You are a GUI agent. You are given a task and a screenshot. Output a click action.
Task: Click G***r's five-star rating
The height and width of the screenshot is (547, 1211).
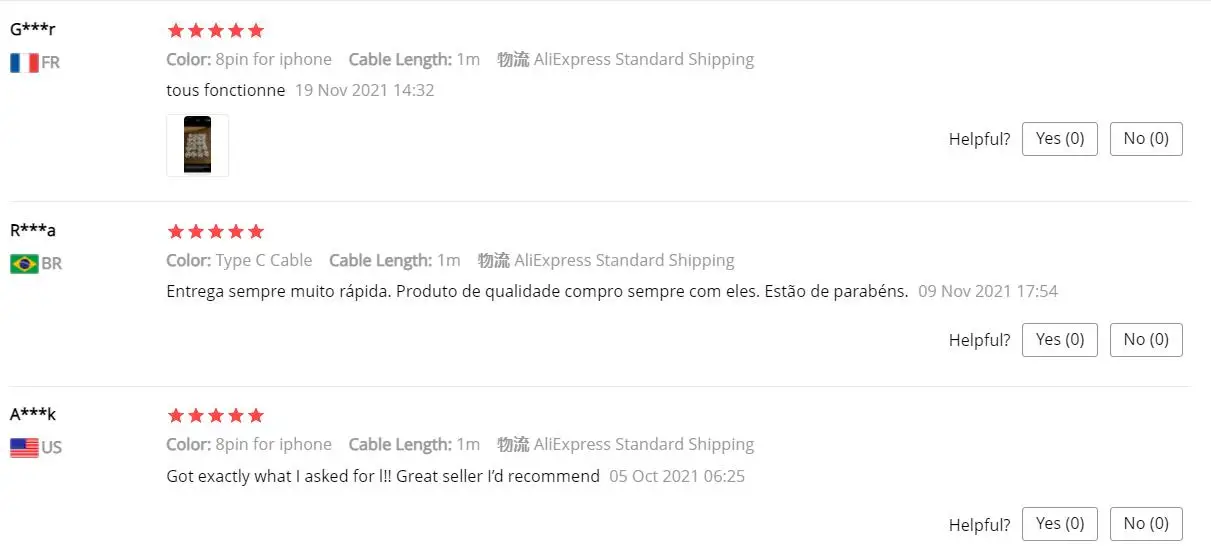click(215, 30)
